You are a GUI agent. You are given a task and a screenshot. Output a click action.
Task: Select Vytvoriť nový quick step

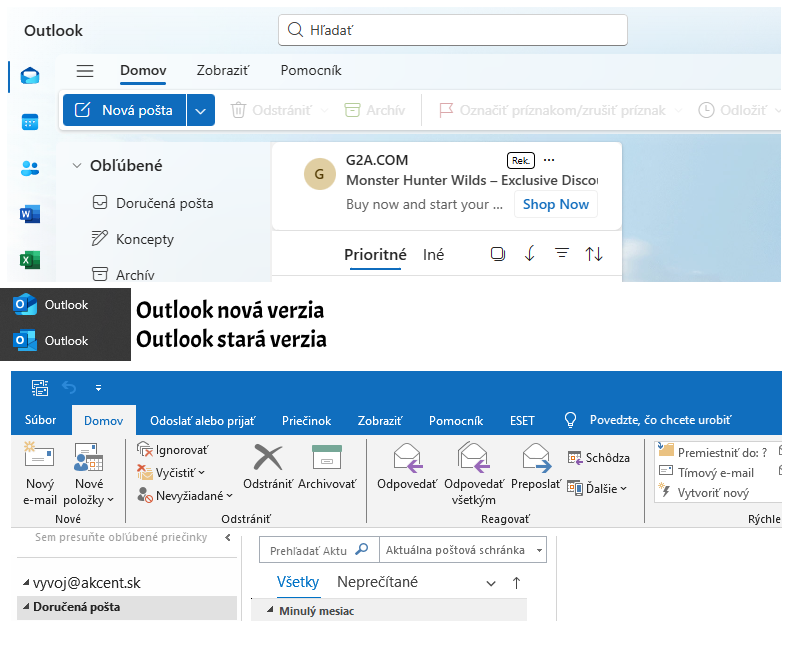click(x=704, y=492)
